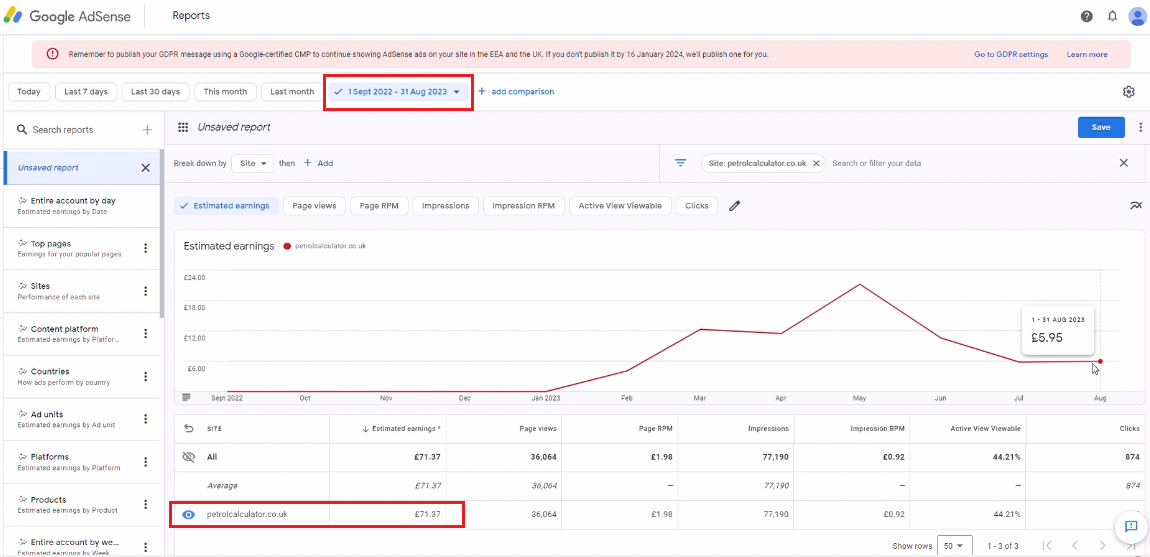Open Go to GDPR settings link
1150x557 pixels.
[x=1011, y=54]
